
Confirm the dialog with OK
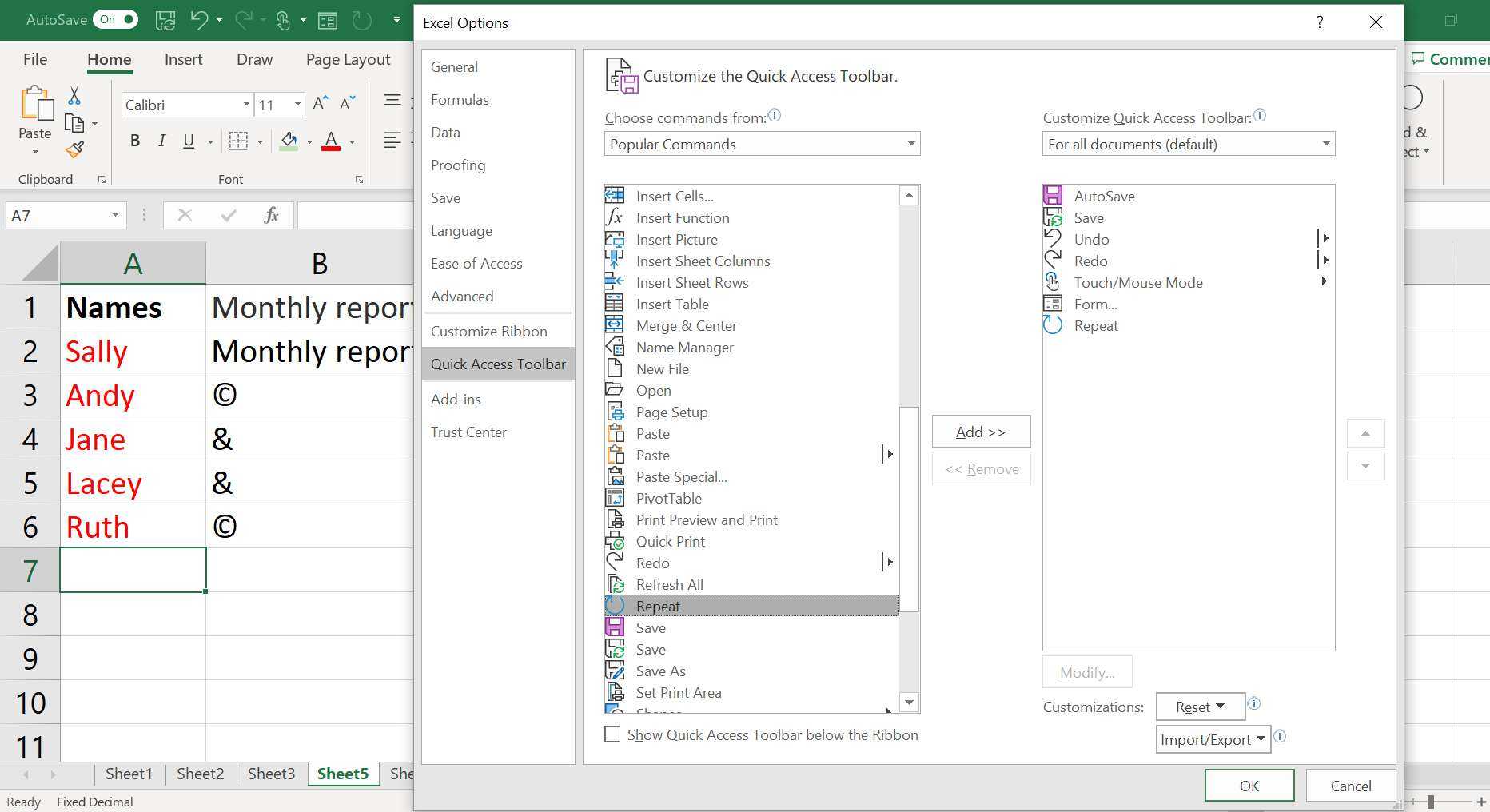coord(1249,786)
